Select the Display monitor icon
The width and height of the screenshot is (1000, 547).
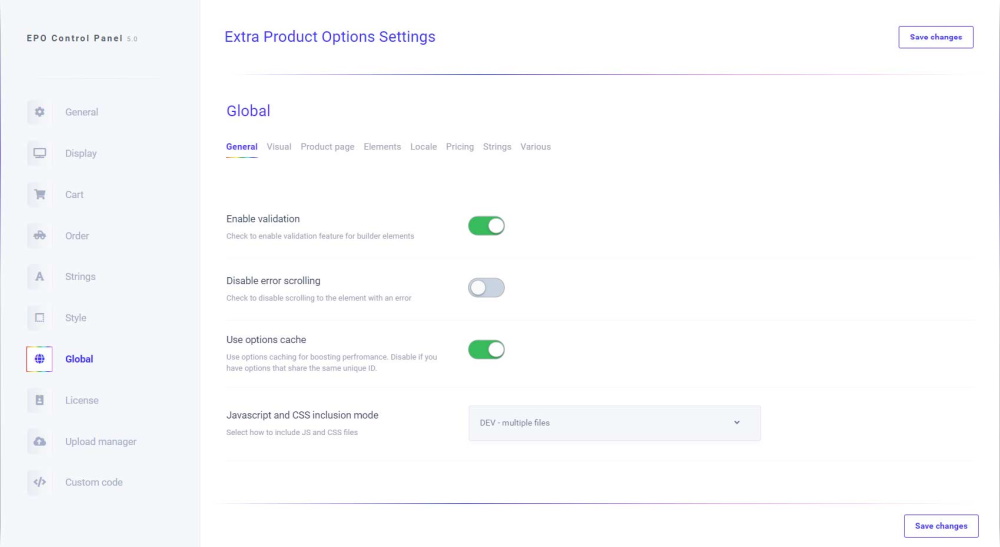click(x=40, y=153)
